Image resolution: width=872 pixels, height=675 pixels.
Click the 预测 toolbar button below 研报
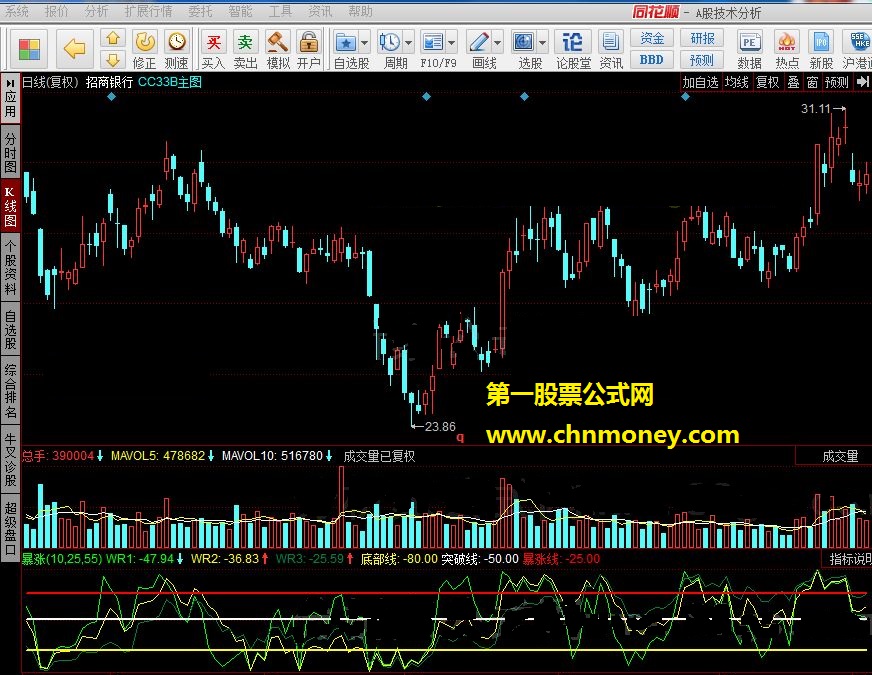tap(702, 59)
